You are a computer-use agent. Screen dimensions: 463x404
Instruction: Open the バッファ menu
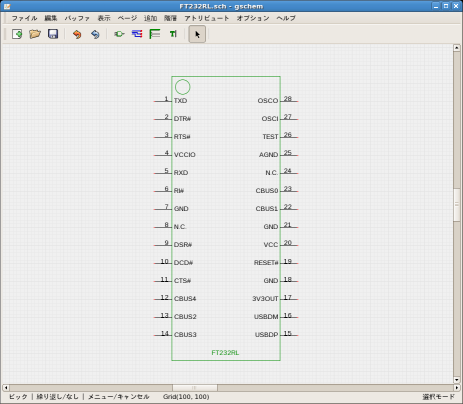(x=77, y=18)
